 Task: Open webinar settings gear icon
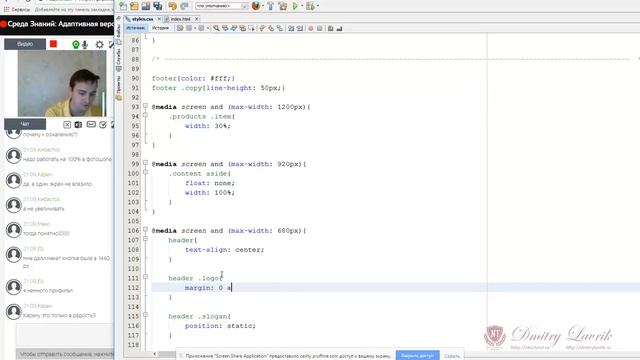click(x=99, y=44)
